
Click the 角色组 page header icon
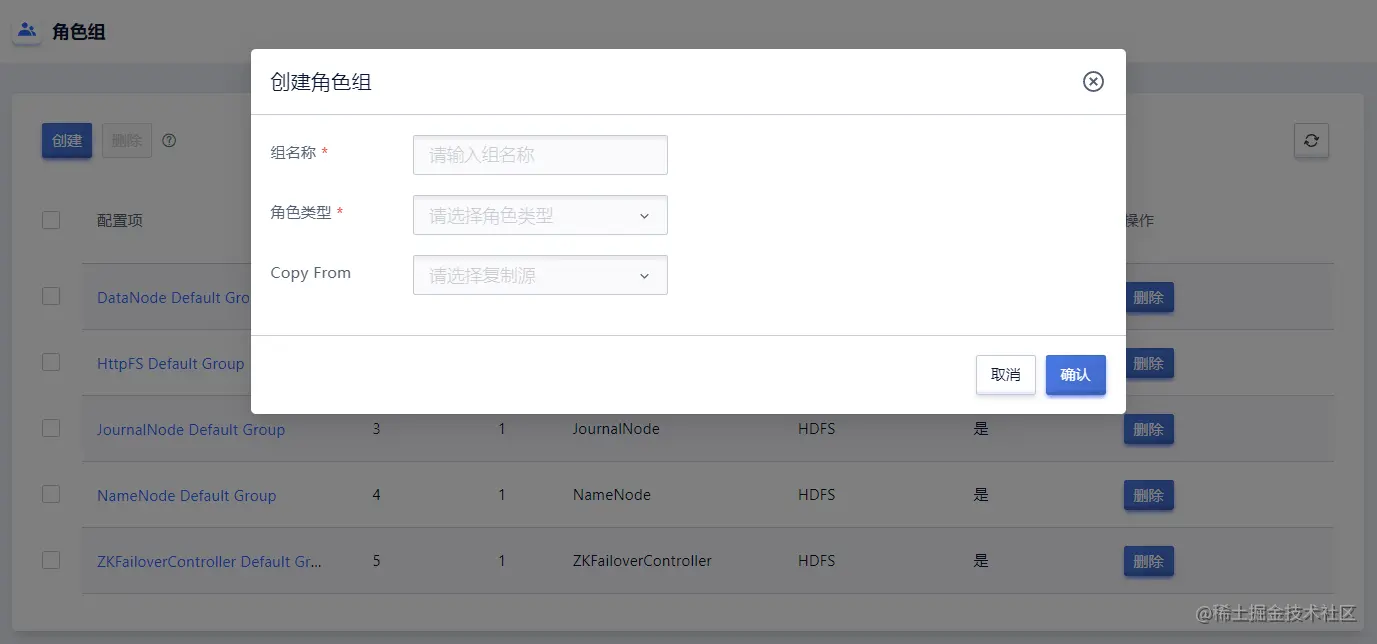(x=27, y=31)
